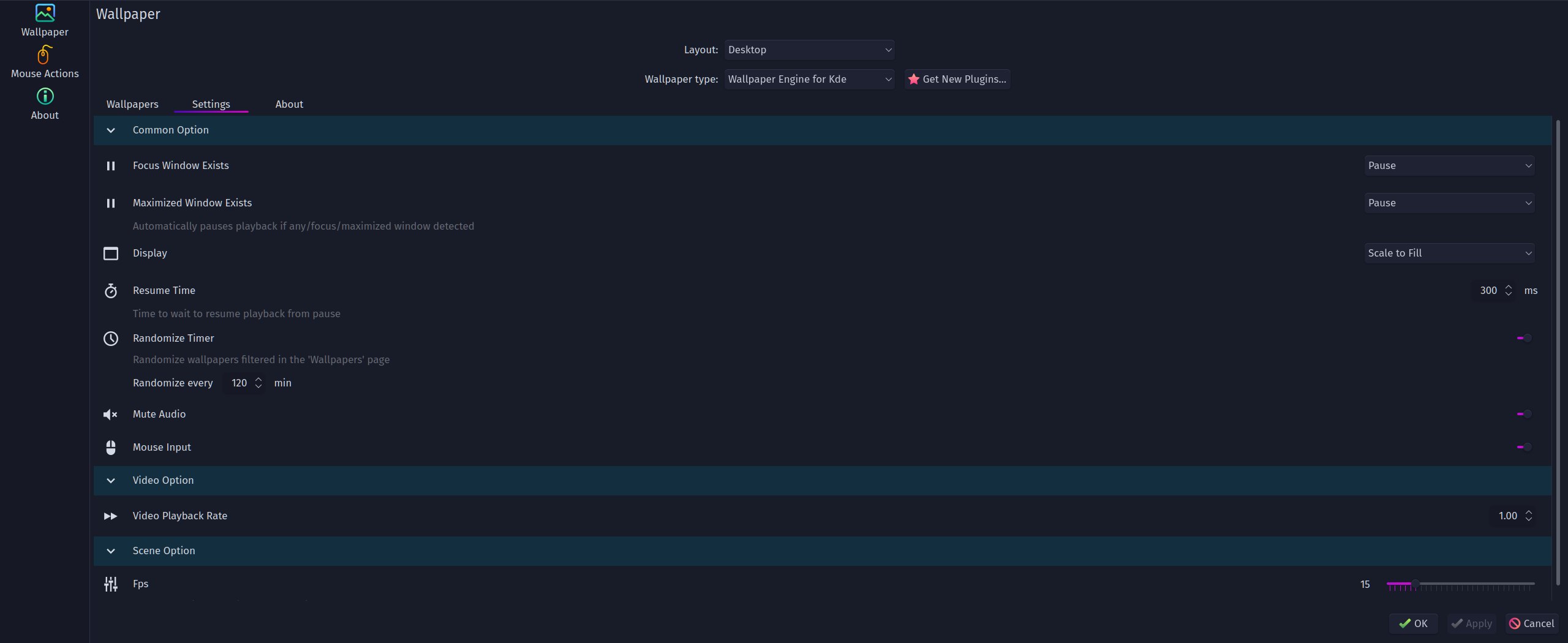Open the Display Scale to Fill dropdown
The height and width of the screenshot is (643, 1568).
[x=1449, y=253]
